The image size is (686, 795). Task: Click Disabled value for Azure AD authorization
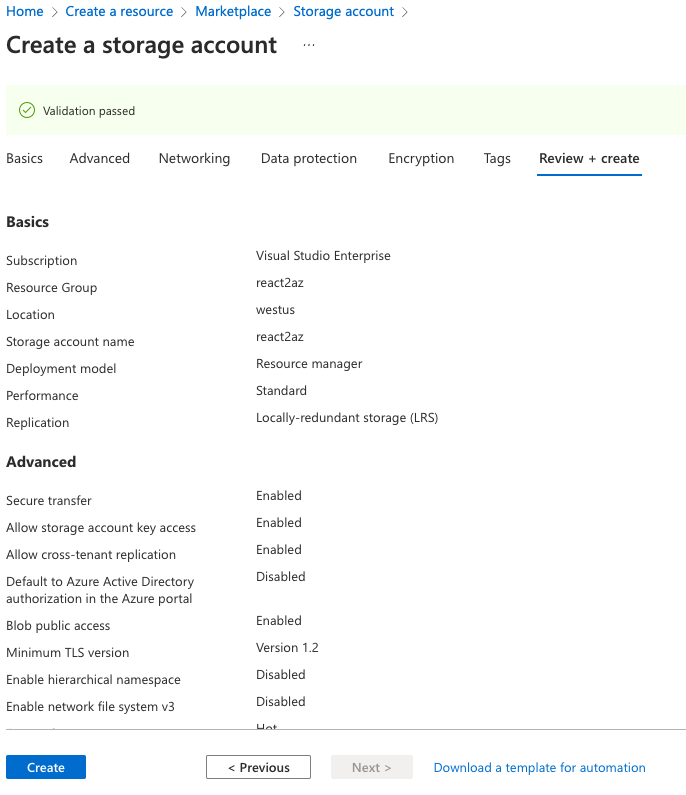[280, 576]
